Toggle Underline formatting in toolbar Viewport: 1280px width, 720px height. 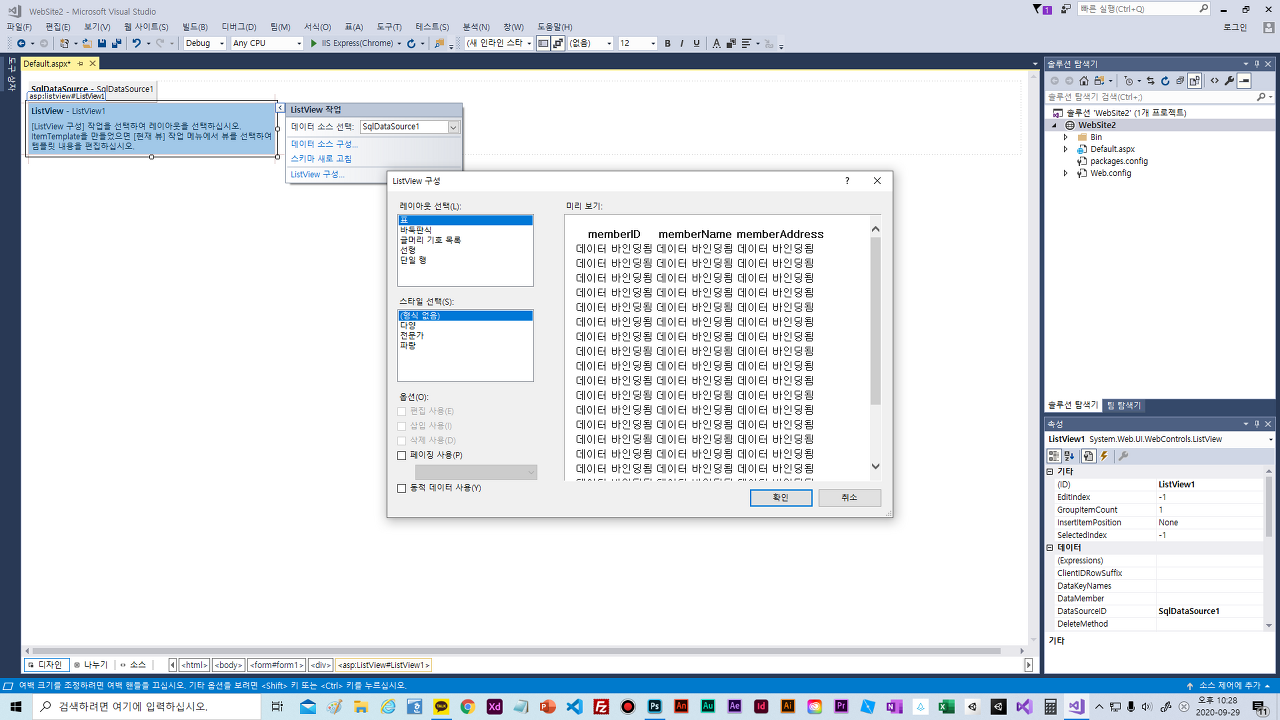696,43
